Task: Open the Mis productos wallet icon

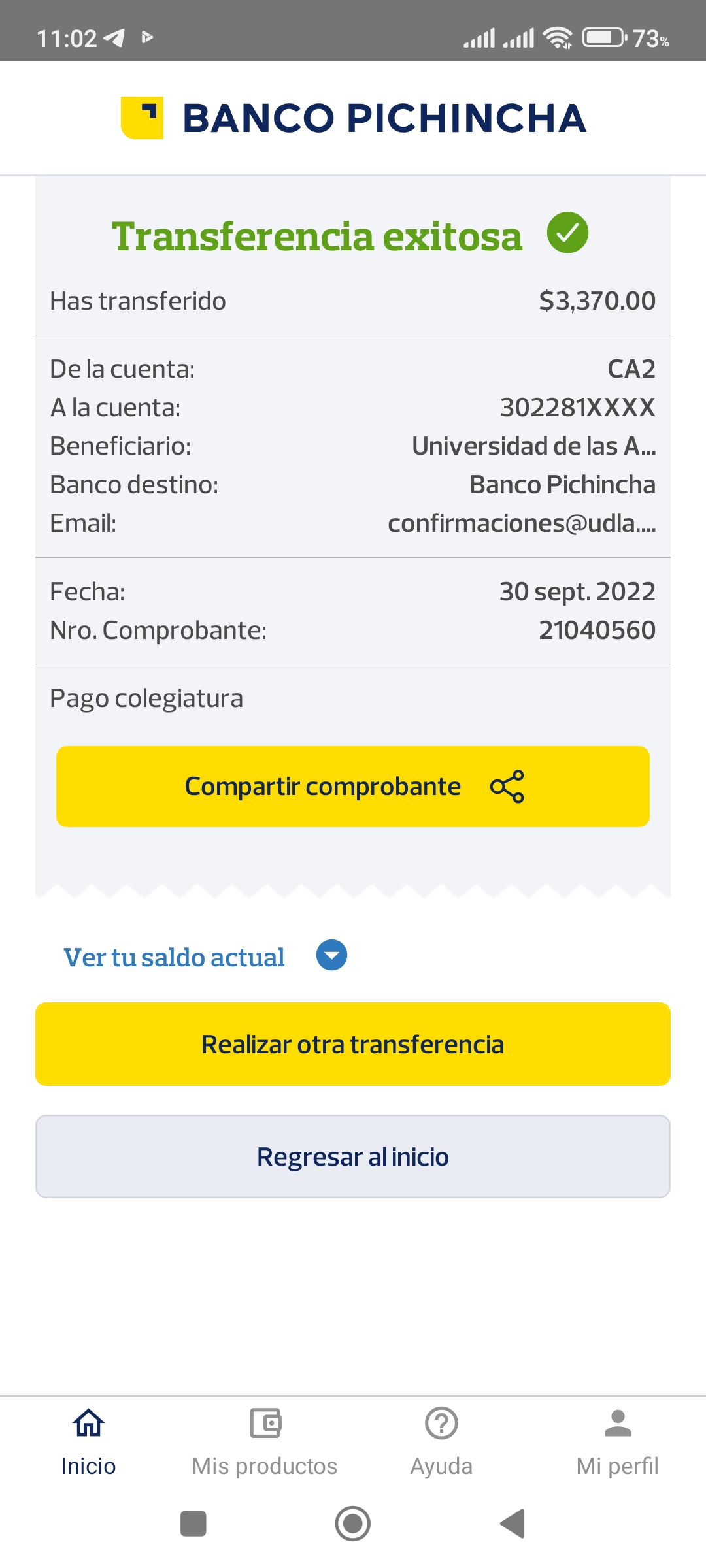Action: coord(265,1423)
